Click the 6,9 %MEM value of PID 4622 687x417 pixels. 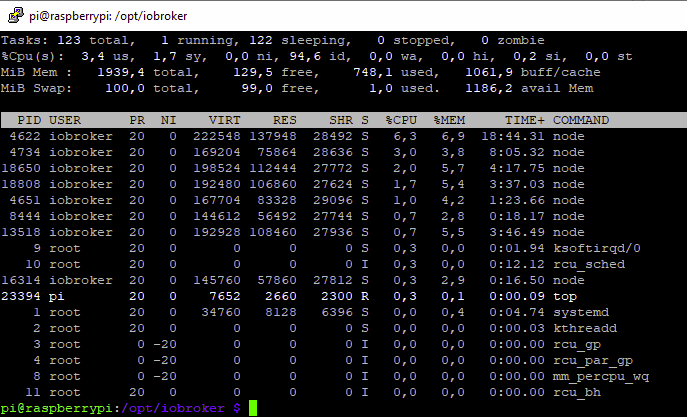[x=453, y=136]
